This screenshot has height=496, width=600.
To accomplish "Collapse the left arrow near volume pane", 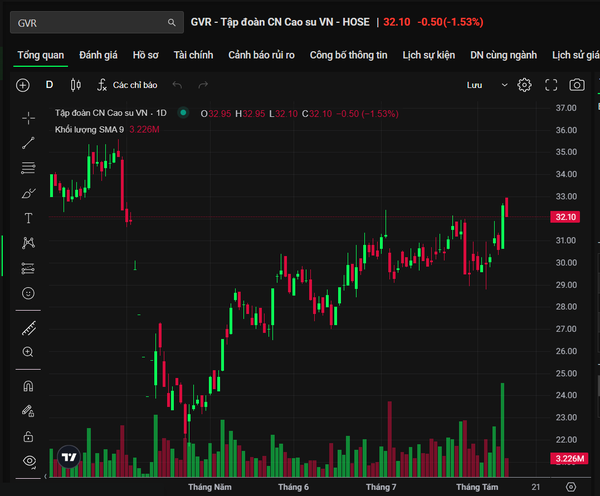I will coord(46,476).
